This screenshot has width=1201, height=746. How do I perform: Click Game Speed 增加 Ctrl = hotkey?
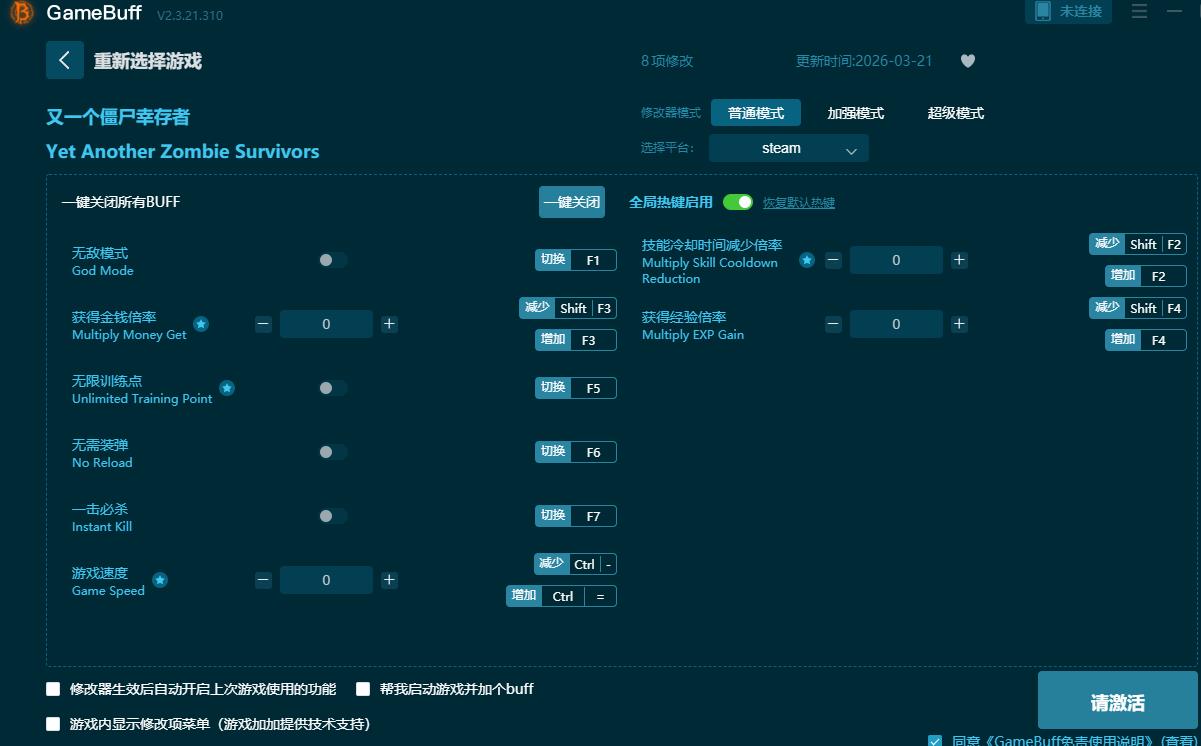click(x=562, y=596)
